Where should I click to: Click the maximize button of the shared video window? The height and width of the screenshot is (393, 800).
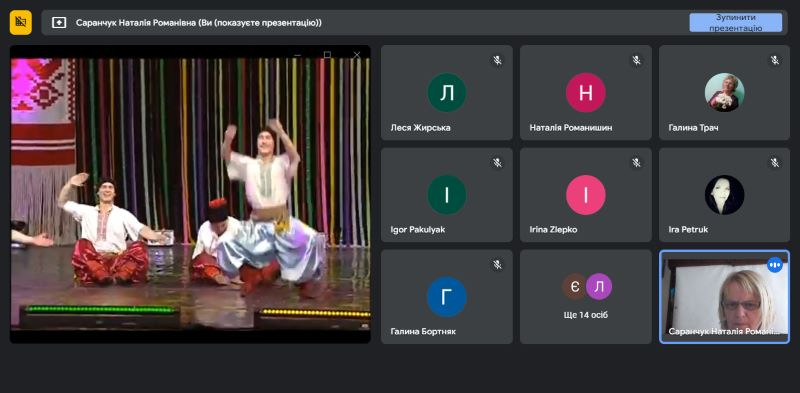(327, 55)
